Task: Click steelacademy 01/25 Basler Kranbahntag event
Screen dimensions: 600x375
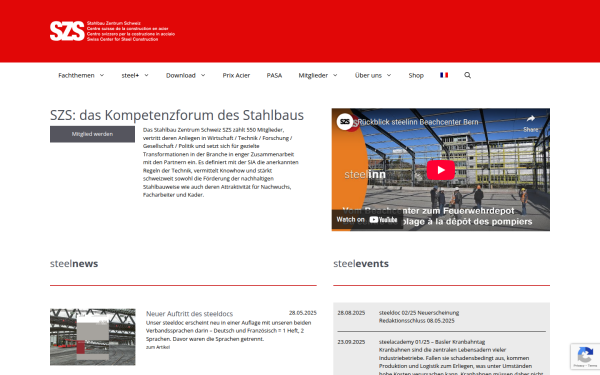Action: [432, 342]
